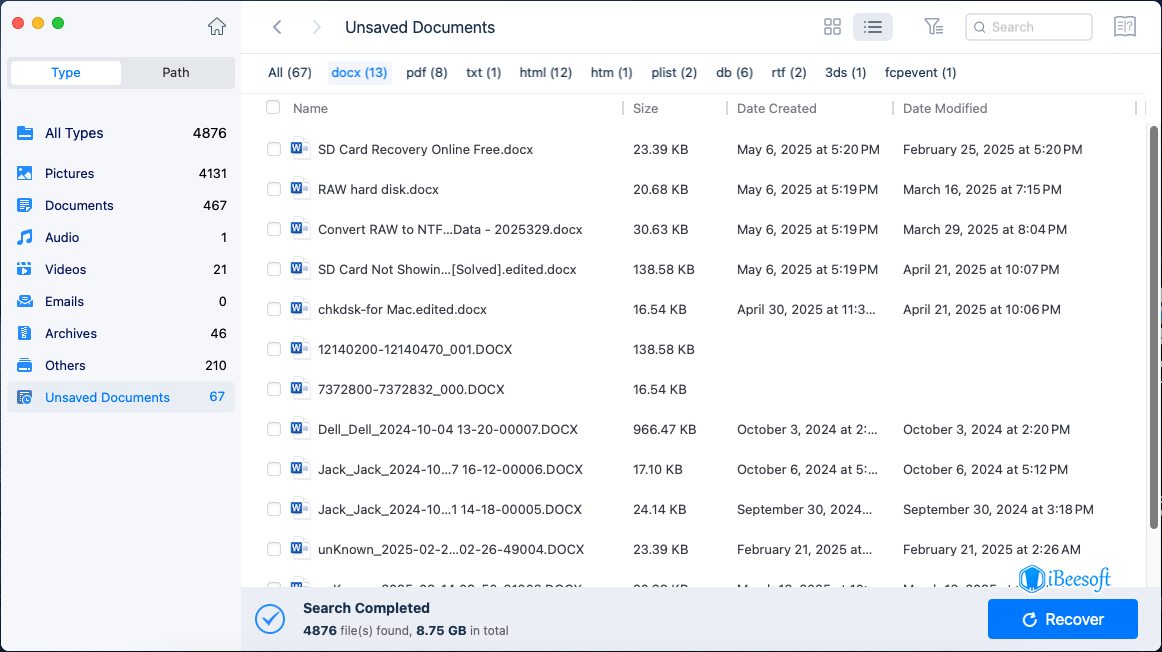Click Word icon of chkdsk-for Mac.edited.docx

299,309
